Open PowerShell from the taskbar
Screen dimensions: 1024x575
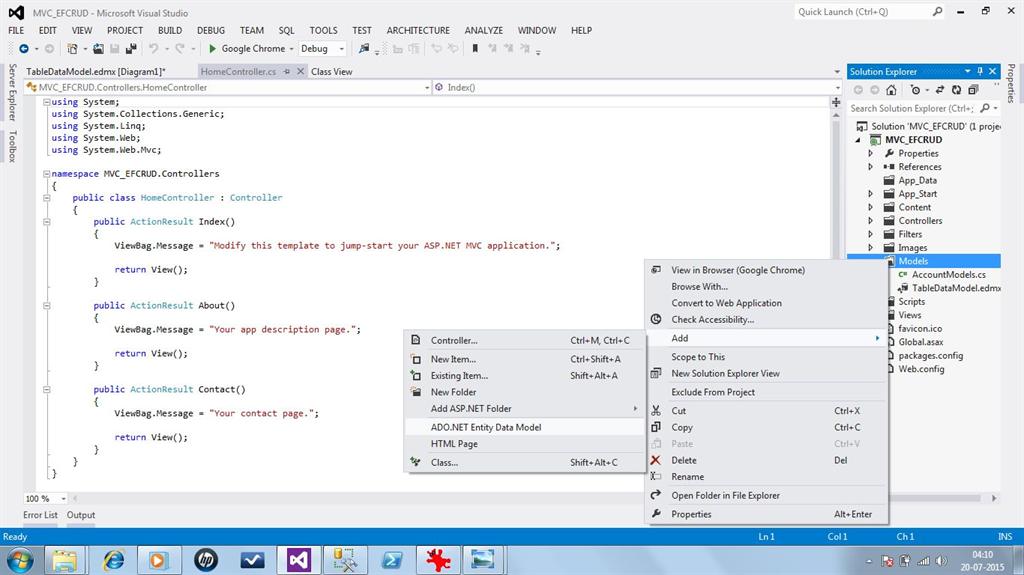click(x=391, y=560)
